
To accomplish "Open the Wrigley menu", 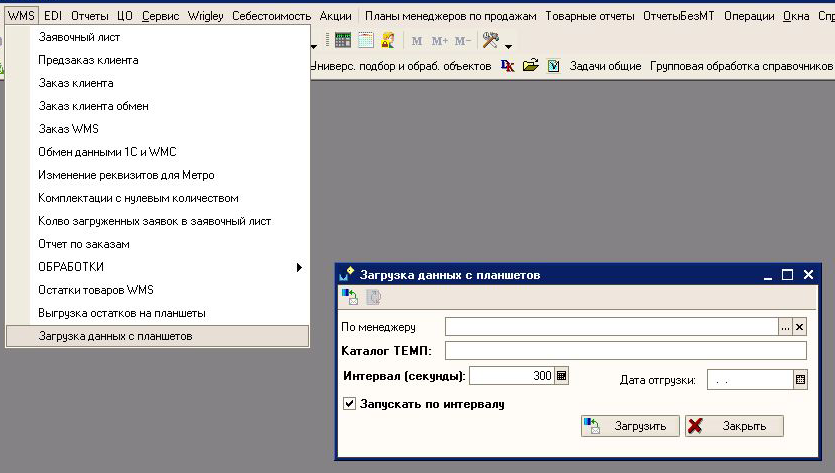I will click(x=206, y=16).
